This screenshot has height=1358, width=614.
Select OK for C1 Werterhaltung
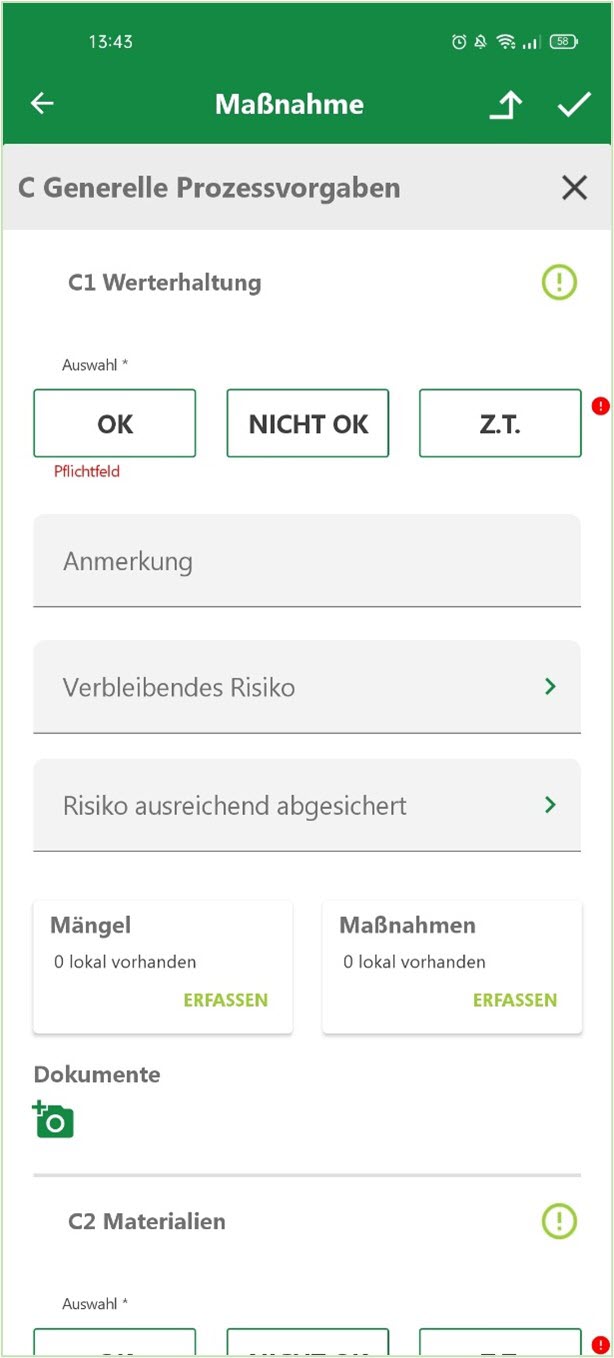coord(114,423)
